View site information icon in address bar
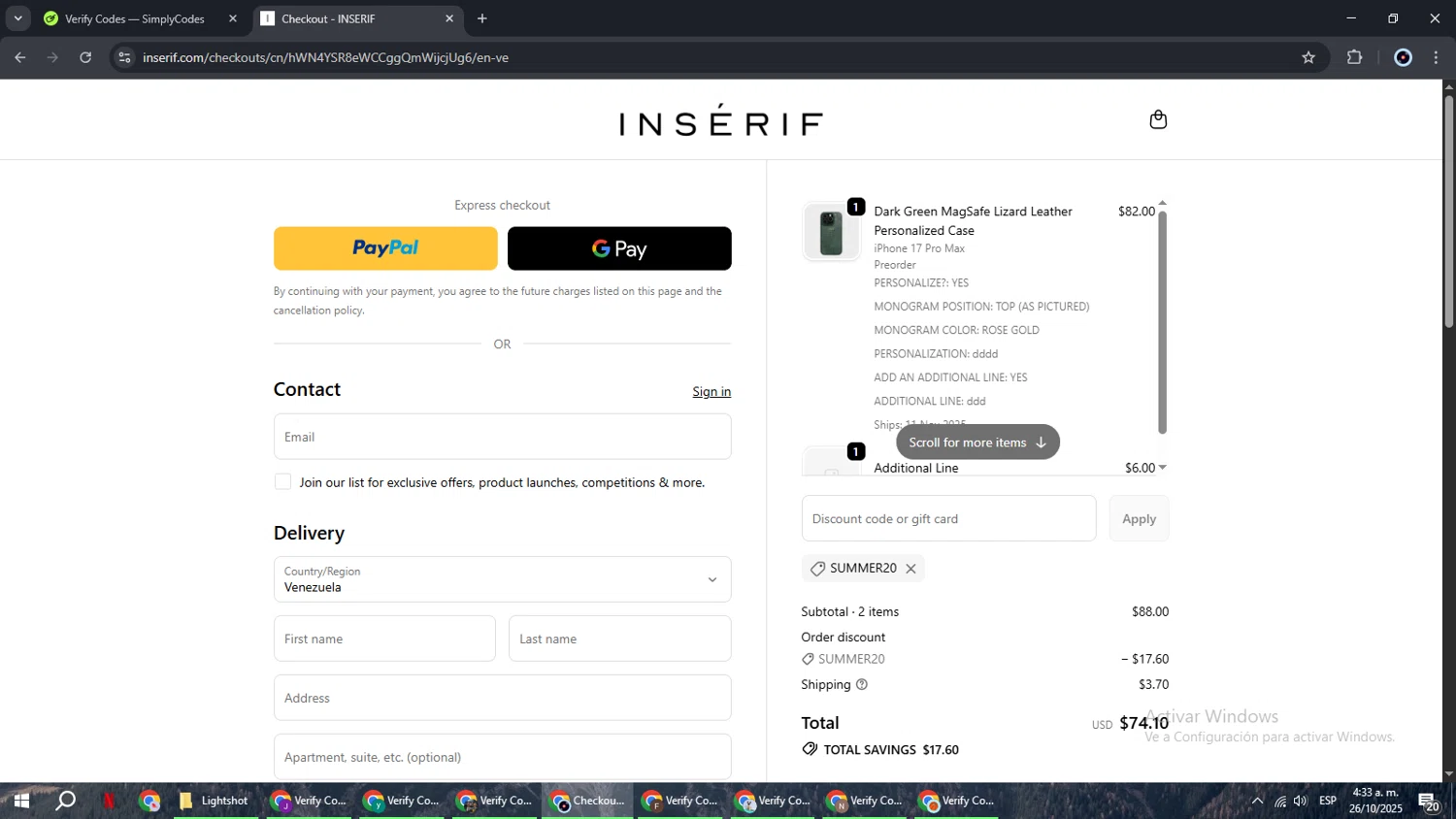The height and width of the screenshot is (819, 1456). pos(124,57)
